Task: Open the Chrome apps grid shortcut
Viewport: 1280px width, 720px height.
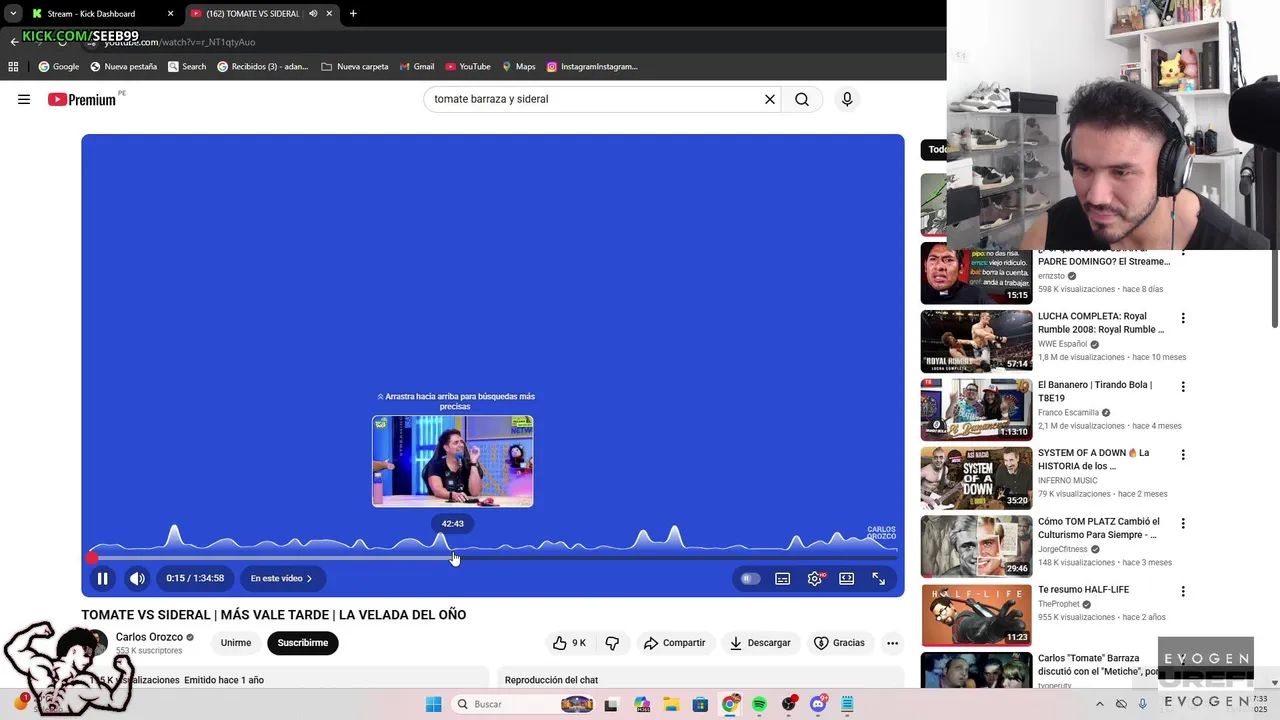Action: click(13, 67)
